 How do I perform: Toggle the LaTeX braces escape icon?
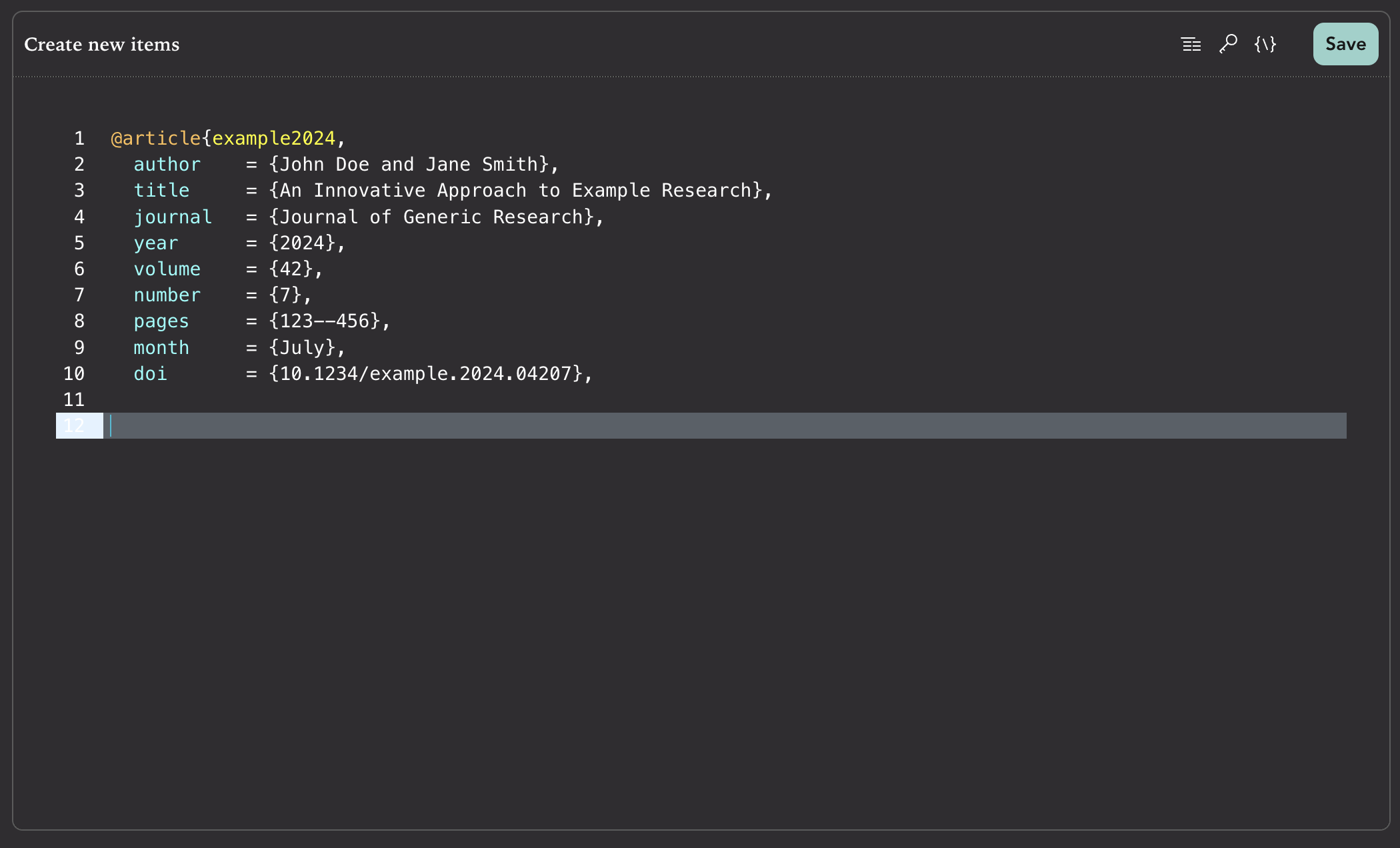[1265, 44]
